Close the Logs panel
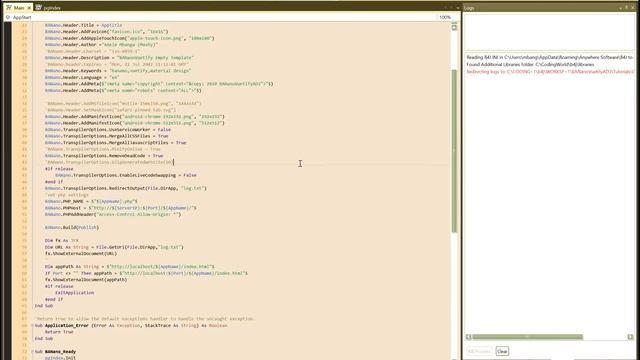The height and width of the screenshot is (360, 640). [633, 8]
